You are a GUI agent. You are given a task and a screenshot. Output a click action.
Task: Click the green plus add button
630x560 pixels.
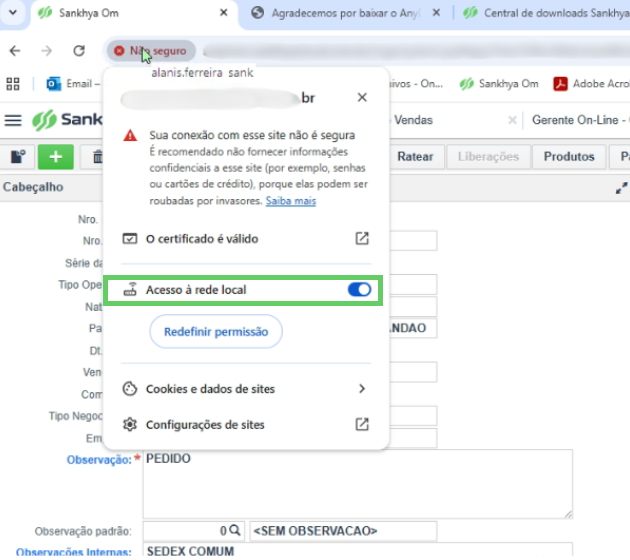tap(56, 157)
